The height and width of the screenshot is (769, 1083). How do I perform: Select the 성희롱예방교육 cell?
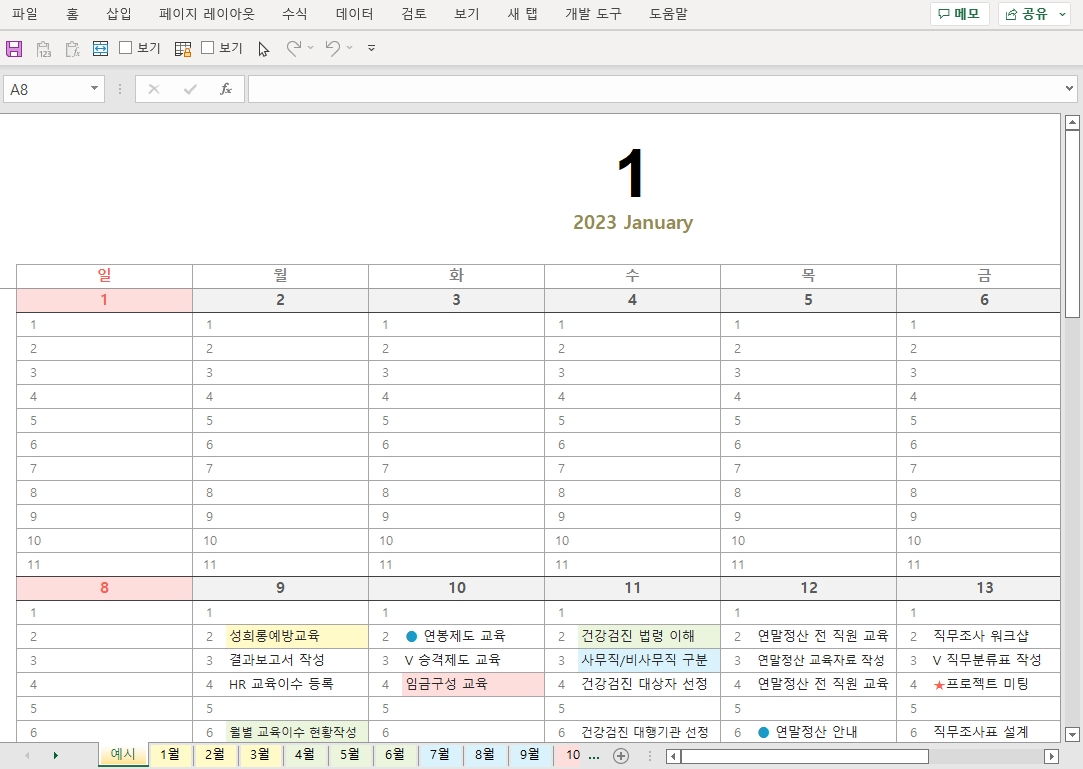297,636
